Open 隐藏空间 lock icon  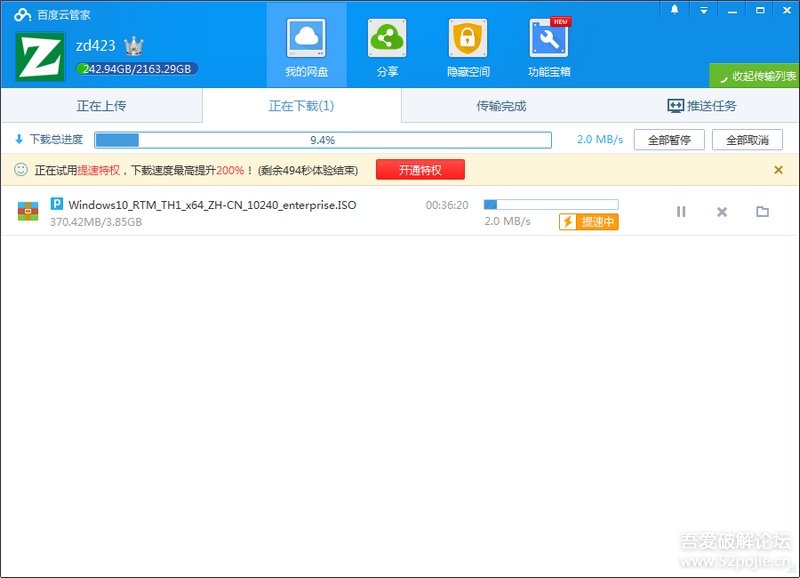point(467,40)
